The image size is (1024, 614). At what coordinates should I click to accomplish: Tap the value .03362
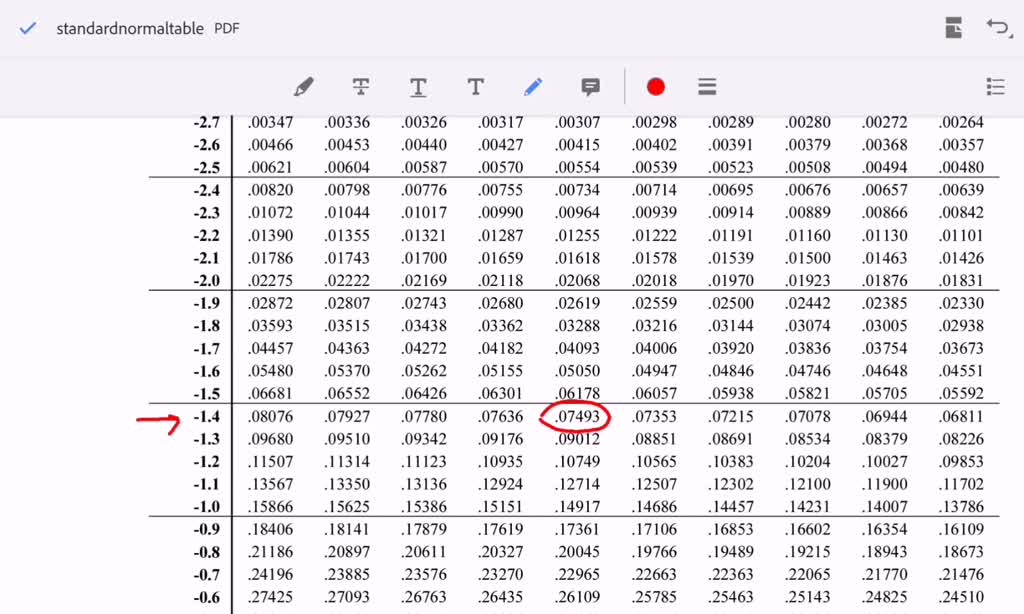(x=500, y=326)
